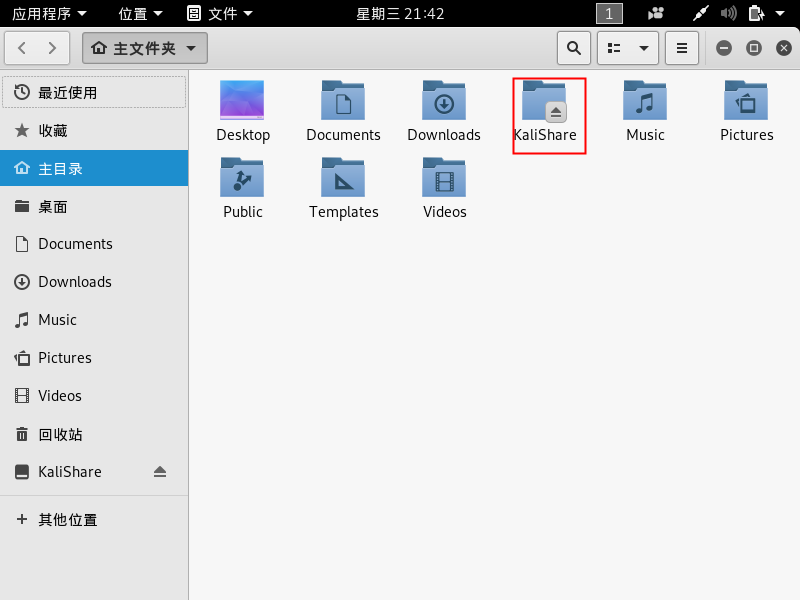Open the Desktop folder icon
800x600 pixels.
[x=242, y=101]
